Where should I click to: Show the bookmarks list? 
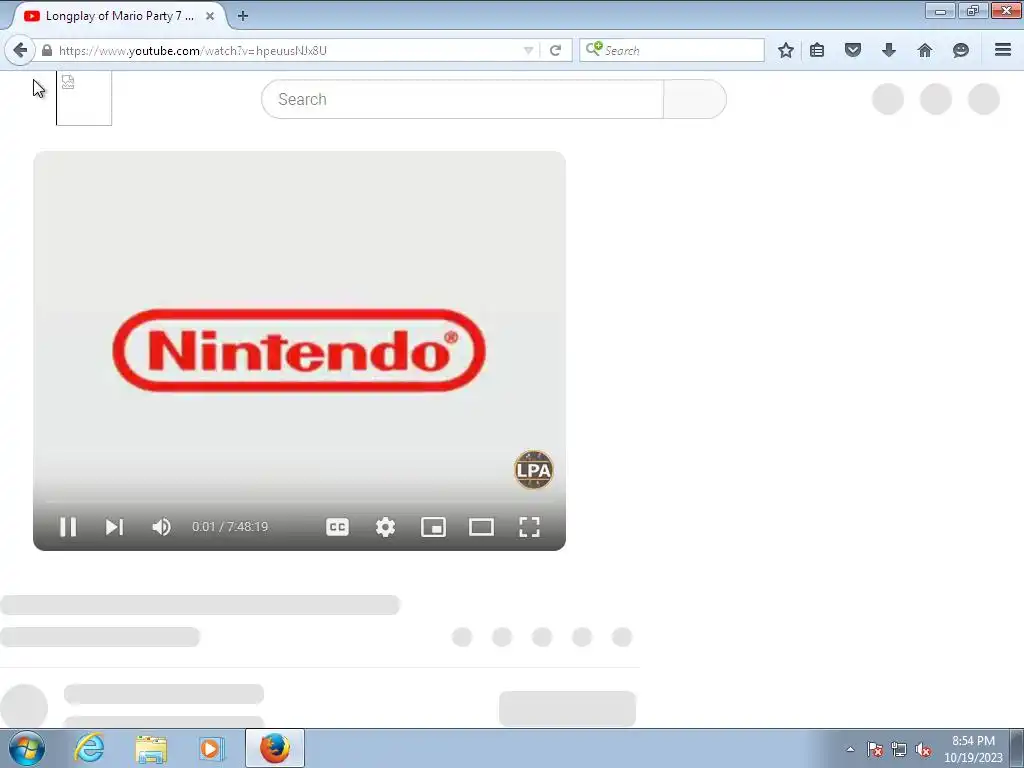(817, 50)
